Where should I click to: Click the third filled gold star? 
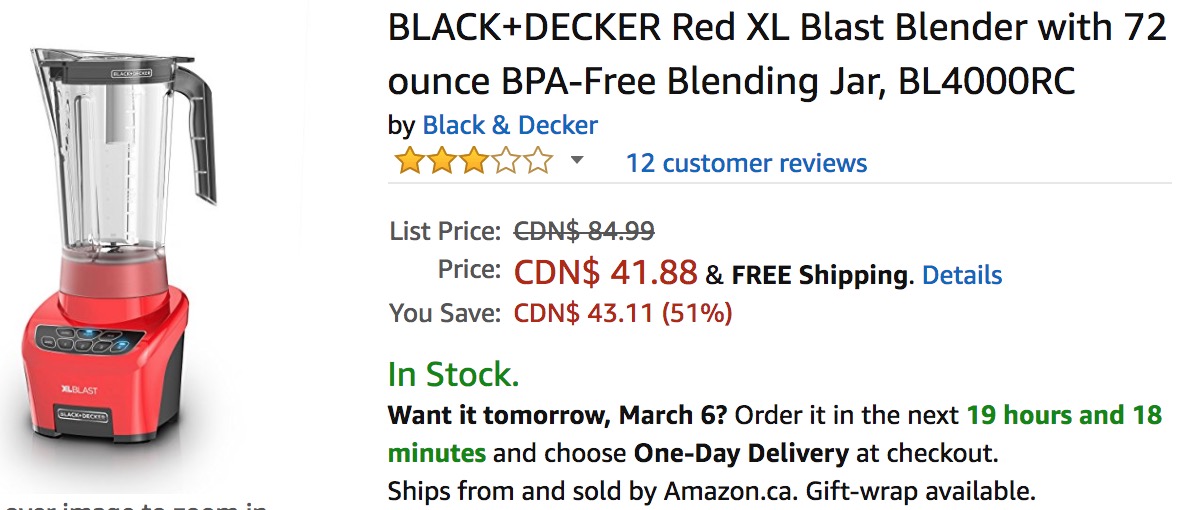tap(473, 161)
